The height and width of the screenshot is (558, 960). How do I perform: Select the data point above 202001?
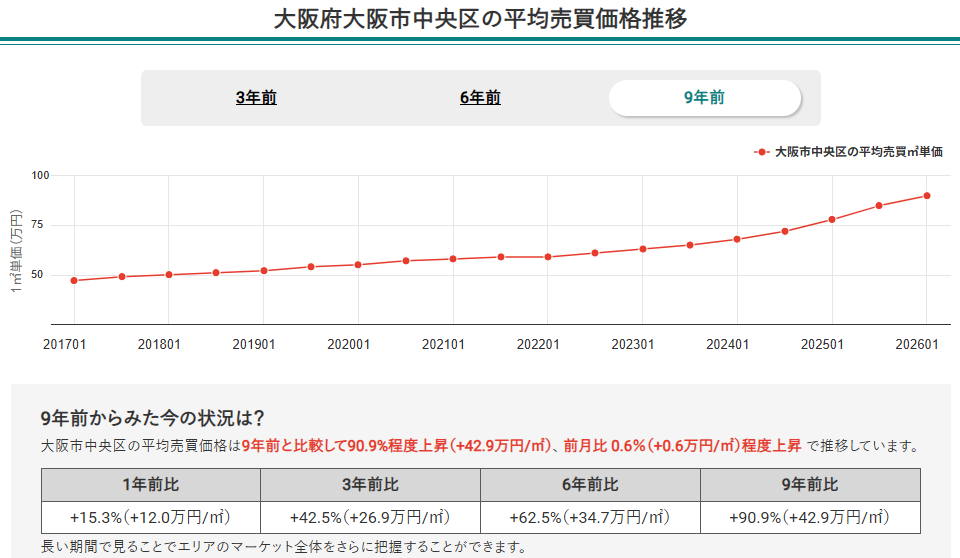pyautogui.click(x=358, y=265)
